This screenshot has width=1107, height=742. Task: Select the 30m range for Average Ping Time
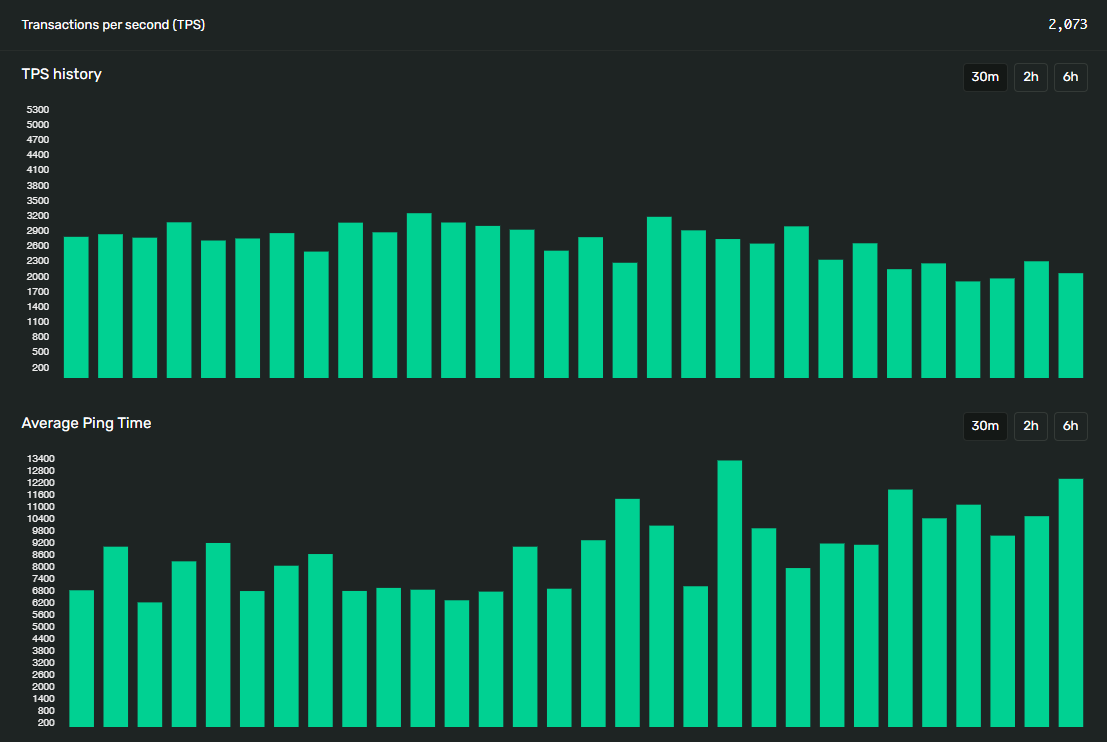pos(985,426)
